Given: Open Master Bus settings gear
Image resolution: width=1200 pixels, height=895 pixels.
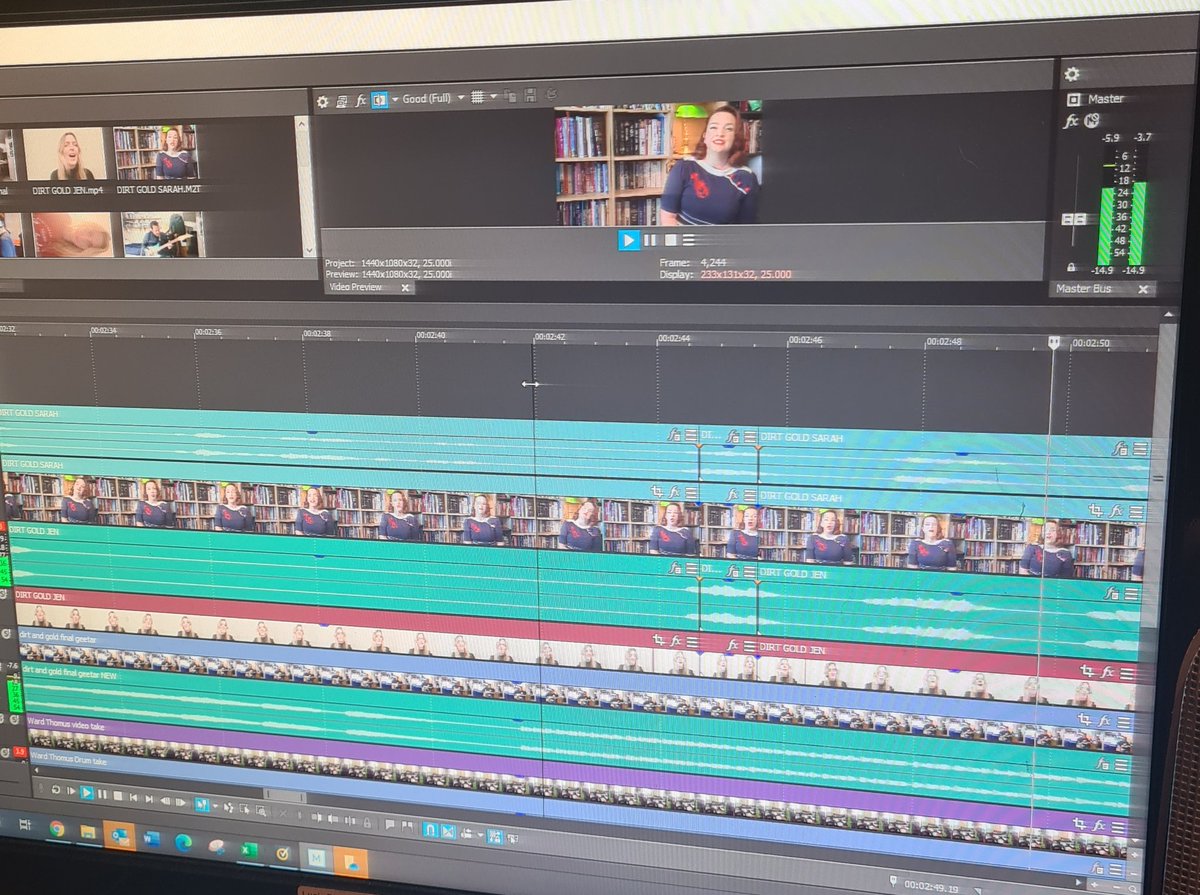Looking at the screenshot, I should [x=1072, y=74].
